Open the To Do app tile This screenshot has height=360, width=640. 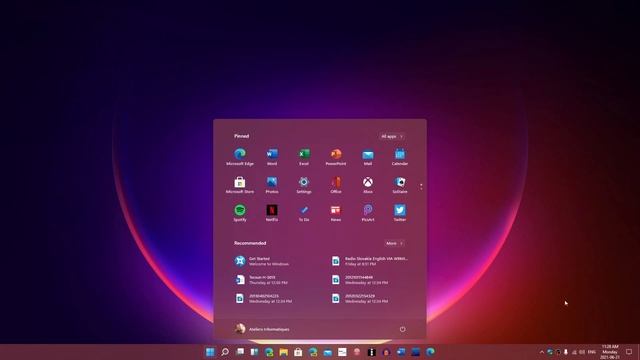coord(304,213)
